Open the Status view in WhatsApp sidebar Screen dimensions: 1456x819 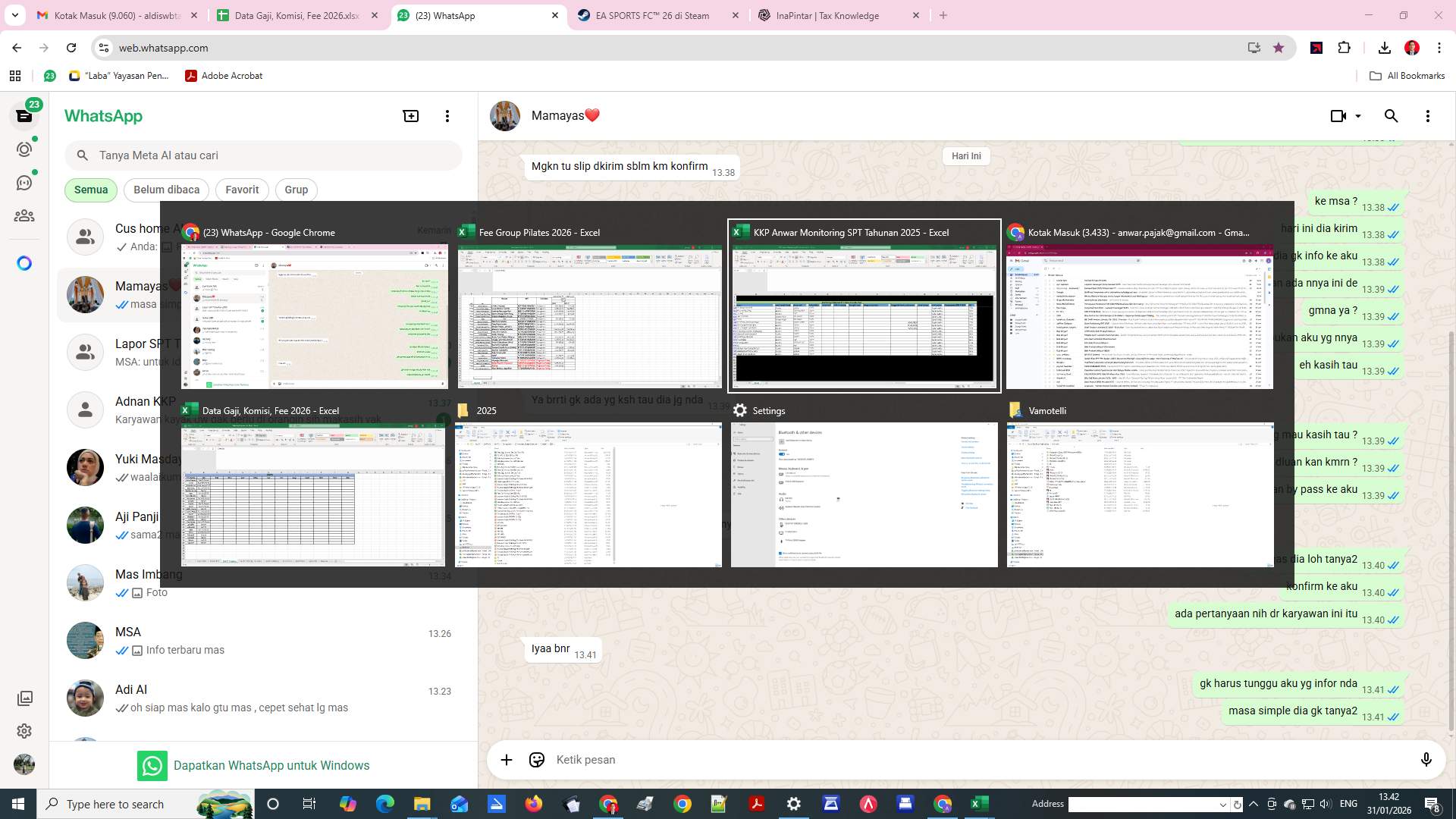tap(24, 149)
